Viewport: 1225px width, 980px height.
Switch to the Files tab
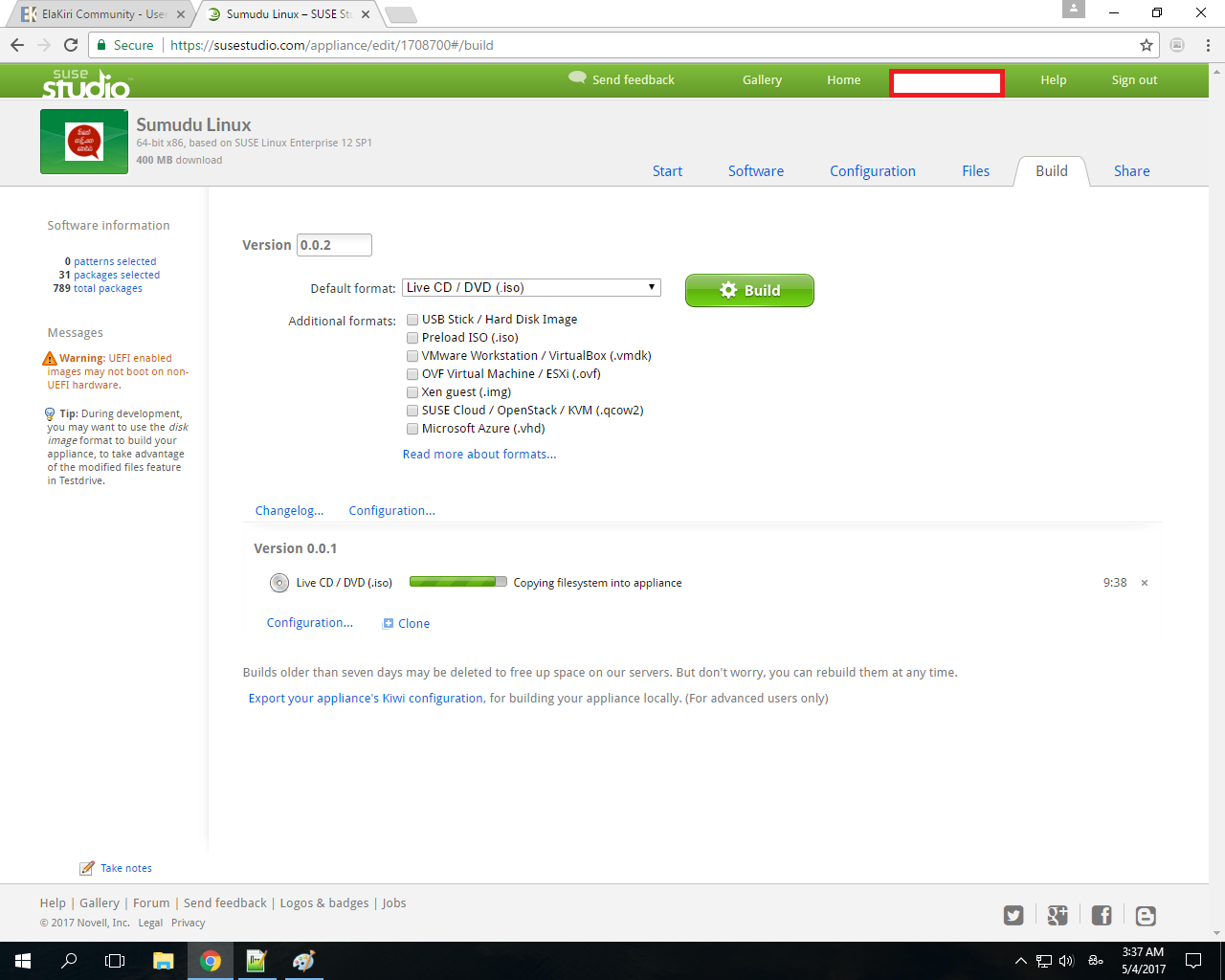click(x=976, y=171)
